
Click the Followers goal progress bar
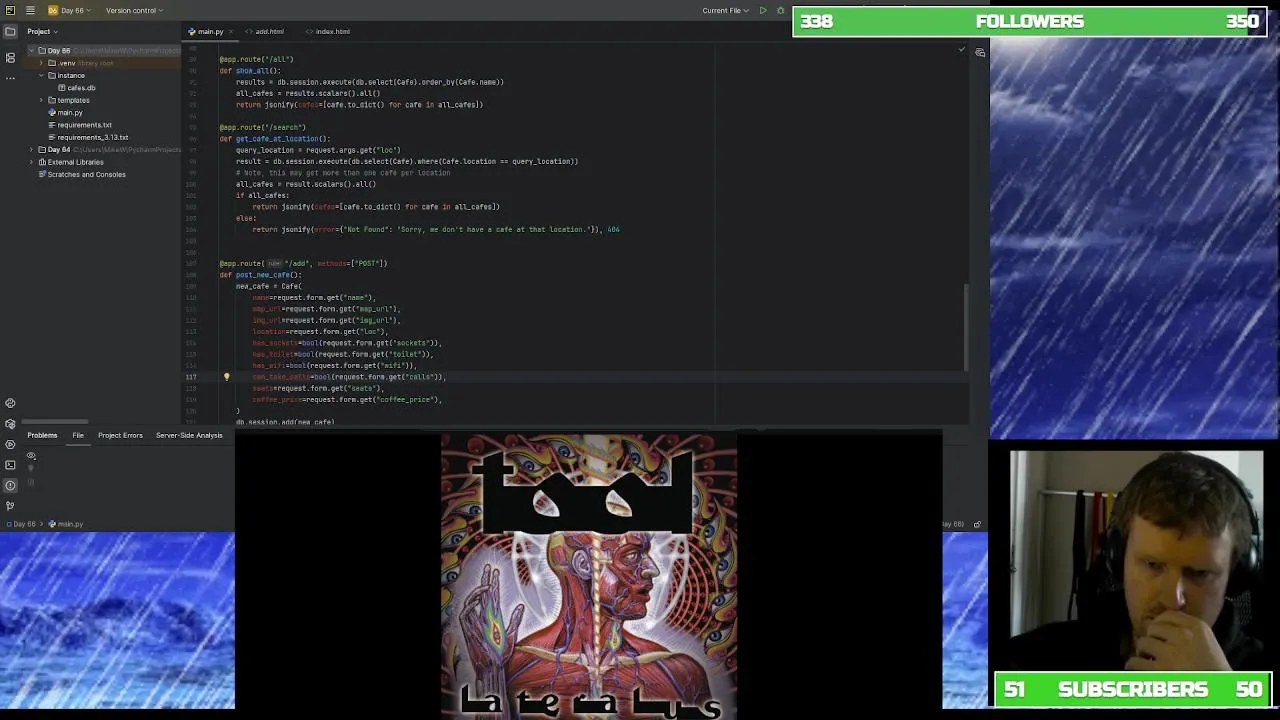(x=1030, y=21)
